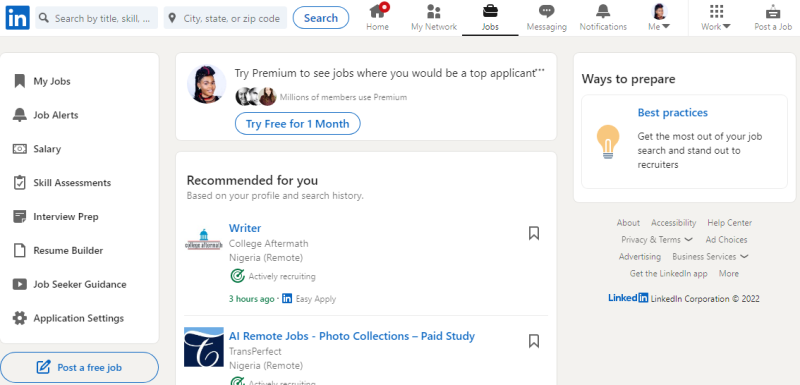
Task: Open Advertising footer link
Action: click(640, 256)
